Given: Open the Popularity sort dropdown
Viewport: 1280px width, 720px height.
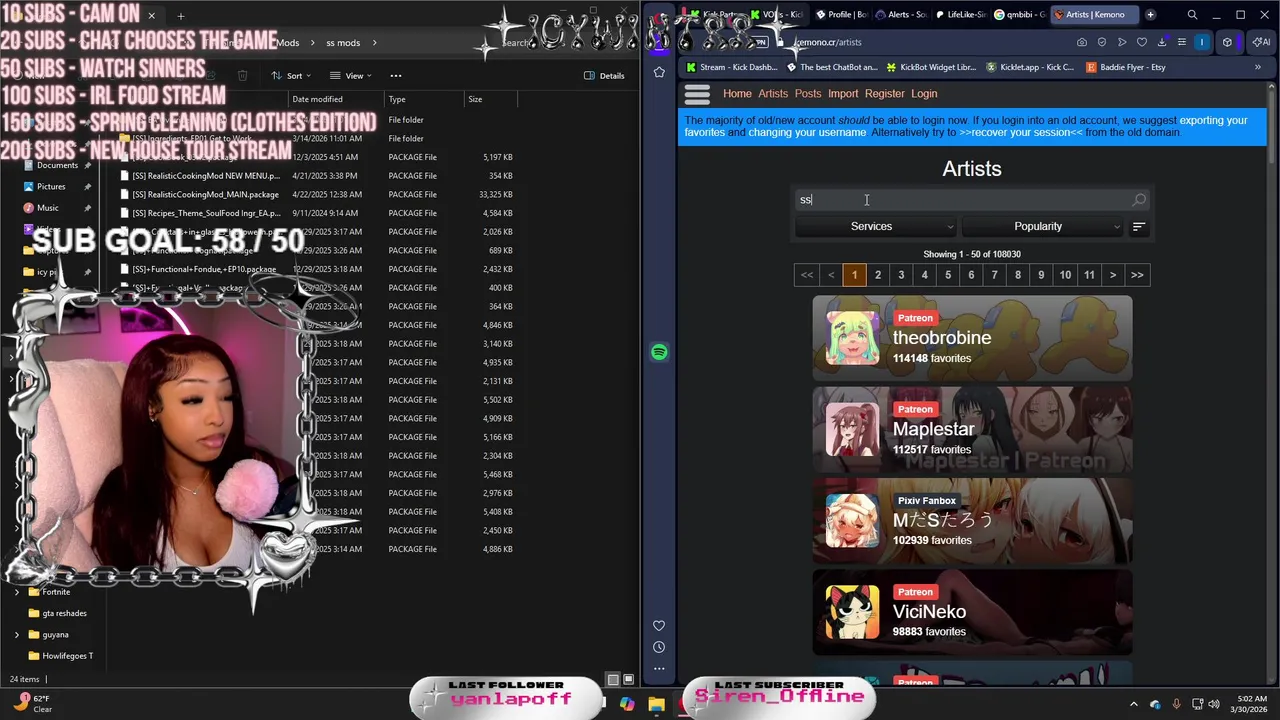Looking at the screenshot, I should 1042,227.
